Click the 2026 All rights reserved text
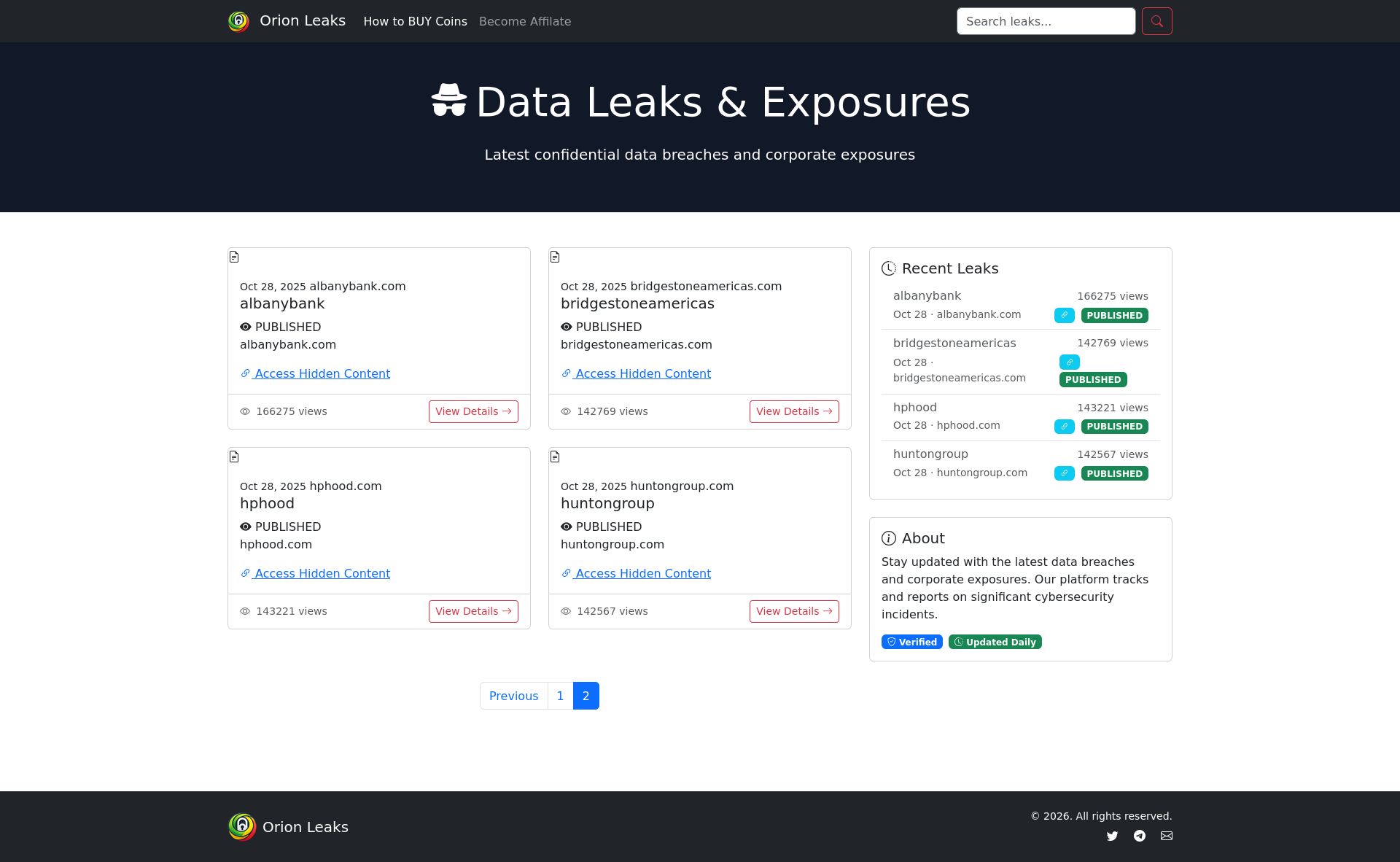1400x862 pixels. coord(1101,816)
